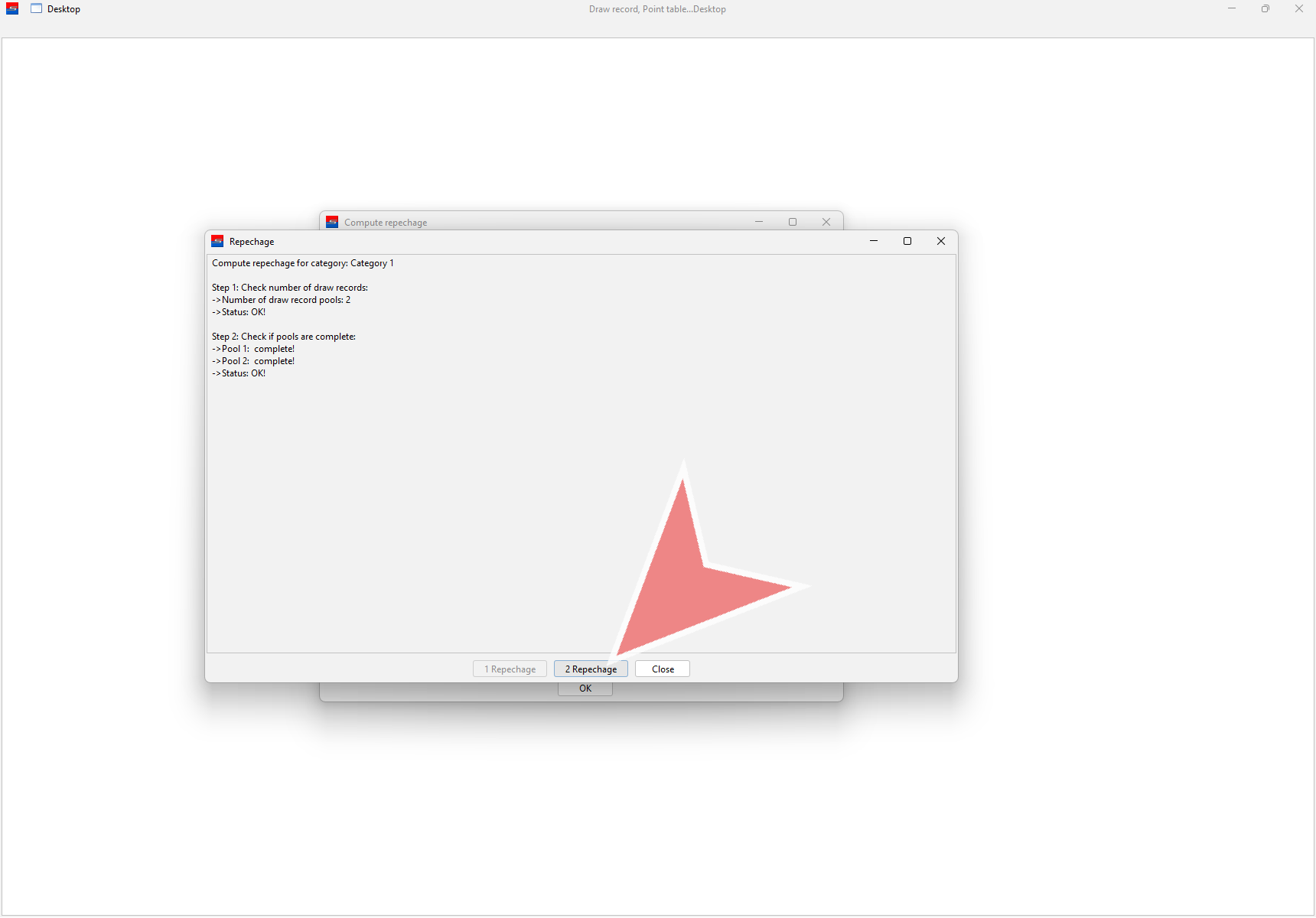Click the Repechage dialog title icon
This screenshot has width=1316, height=918.
[x=217, y=241]
